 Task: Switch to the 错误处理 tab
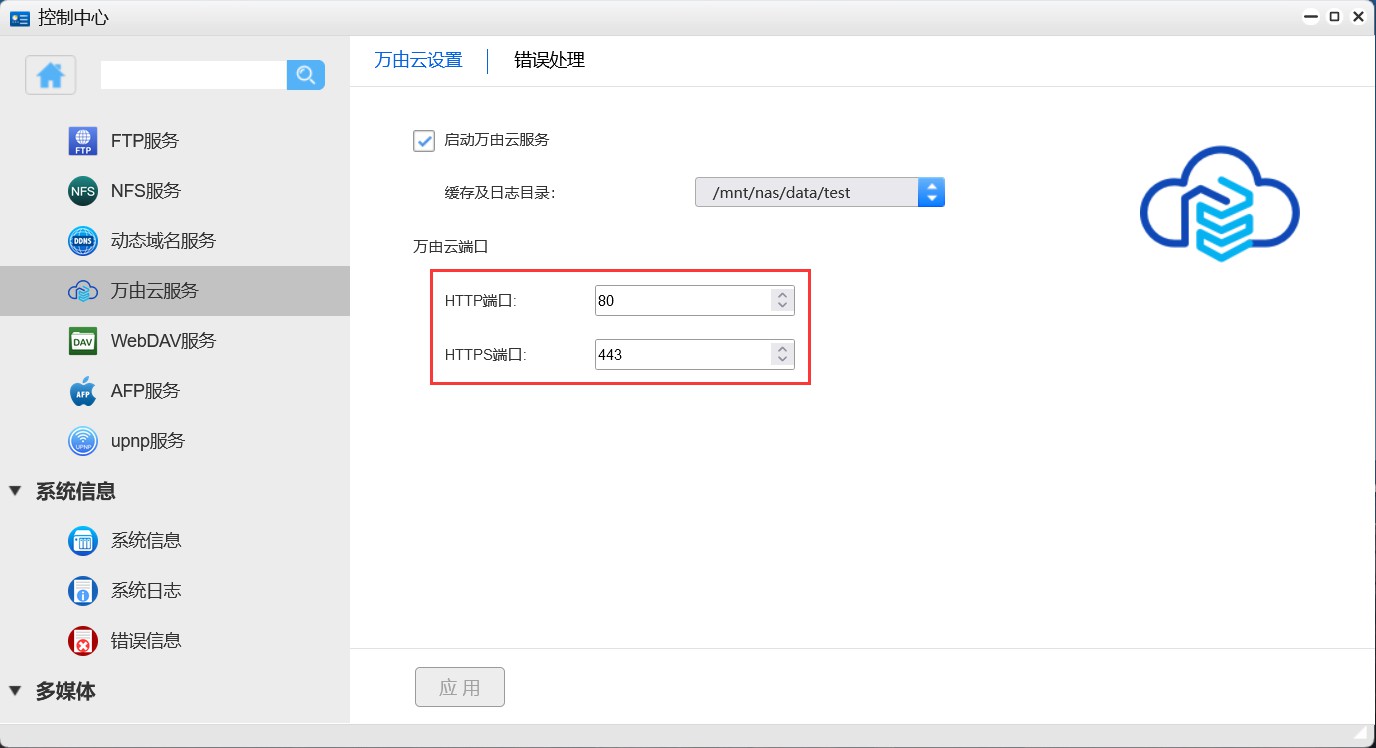pyautogui.click(x=549, y=60)
